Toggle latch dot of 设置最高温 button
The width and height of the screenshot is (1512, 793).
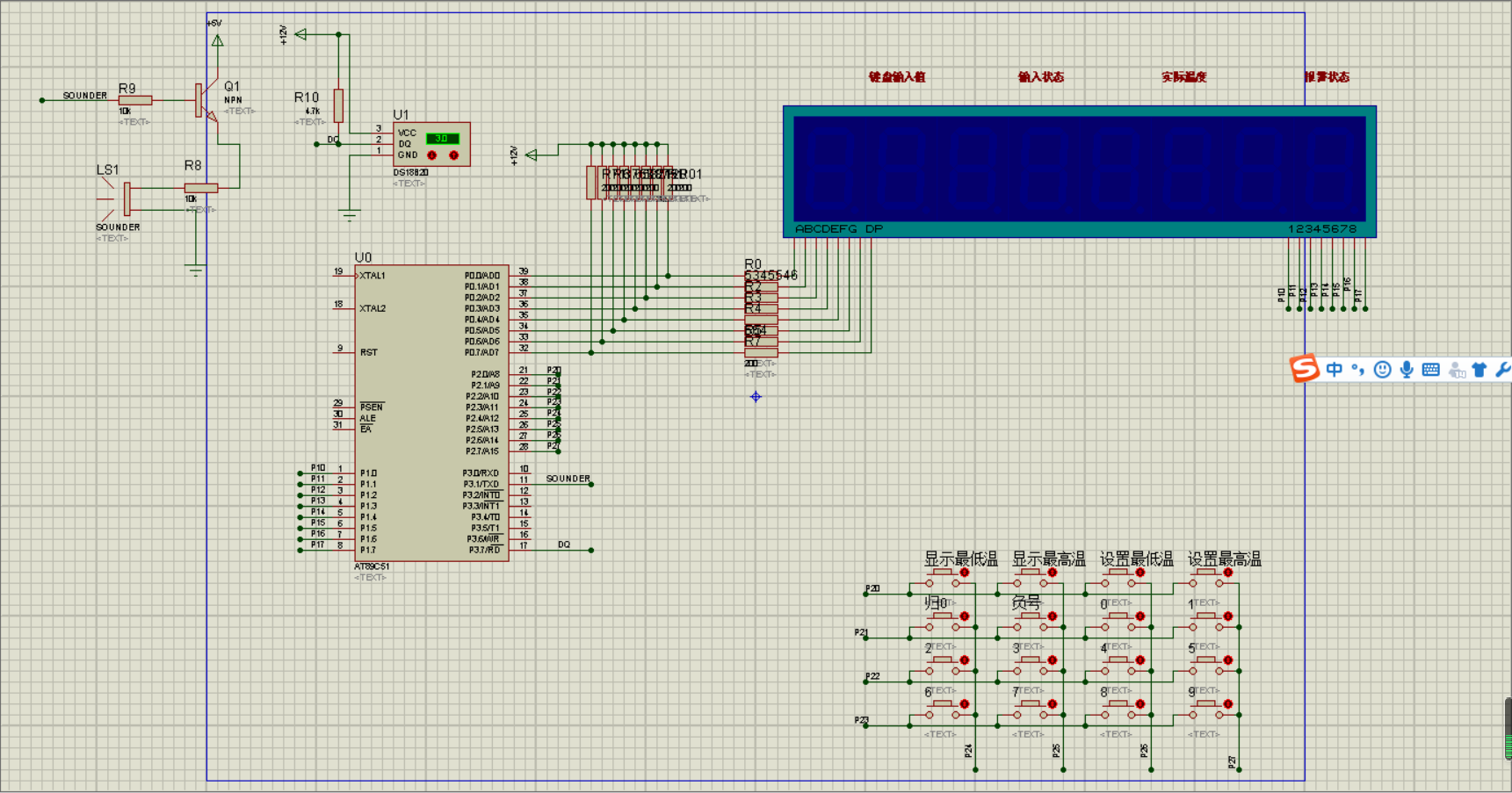point(1228,573)
